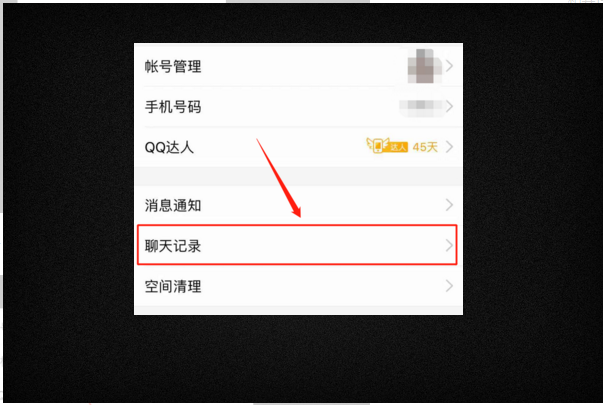Image resolution: width=603 pixels, height=405 pixels.
Task: Click the 消息通知 row chevron arrow
Action: point(449,205)
